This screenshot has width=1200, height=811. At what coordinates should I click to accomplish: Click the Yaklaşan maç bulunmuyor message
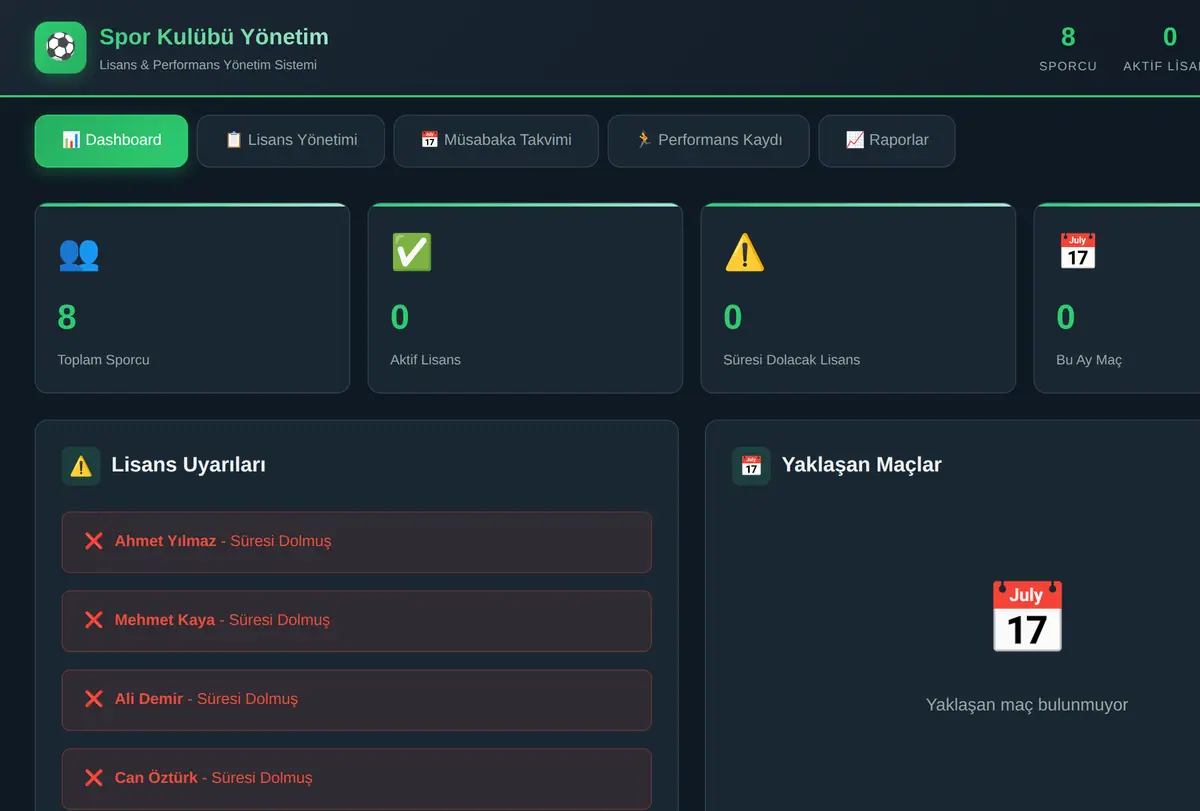point(1027,705)
